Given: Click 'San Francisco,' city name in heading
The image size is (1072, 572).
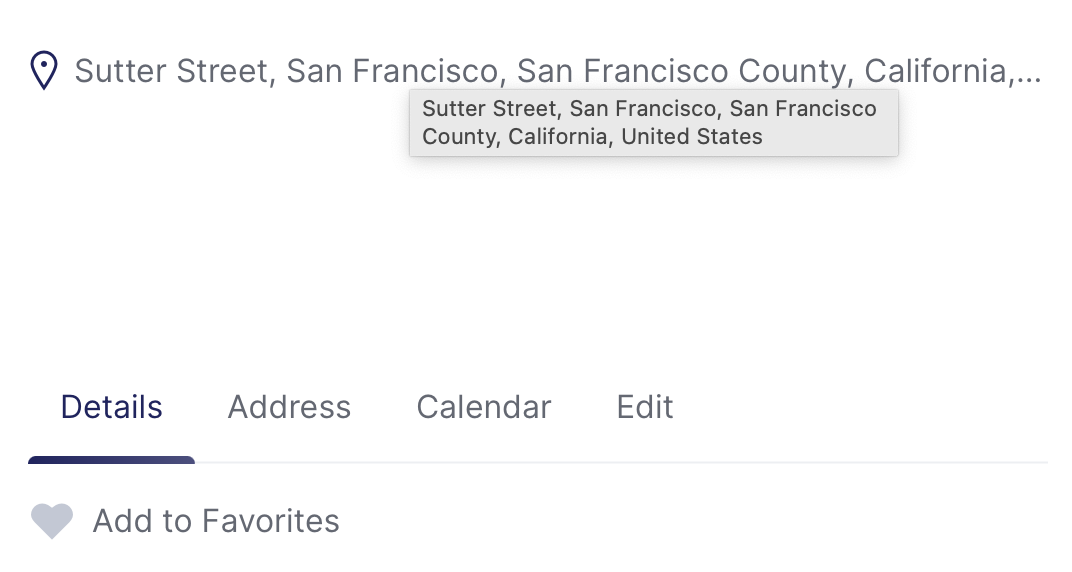Looking at the screenshot, I should coord(396,71).
